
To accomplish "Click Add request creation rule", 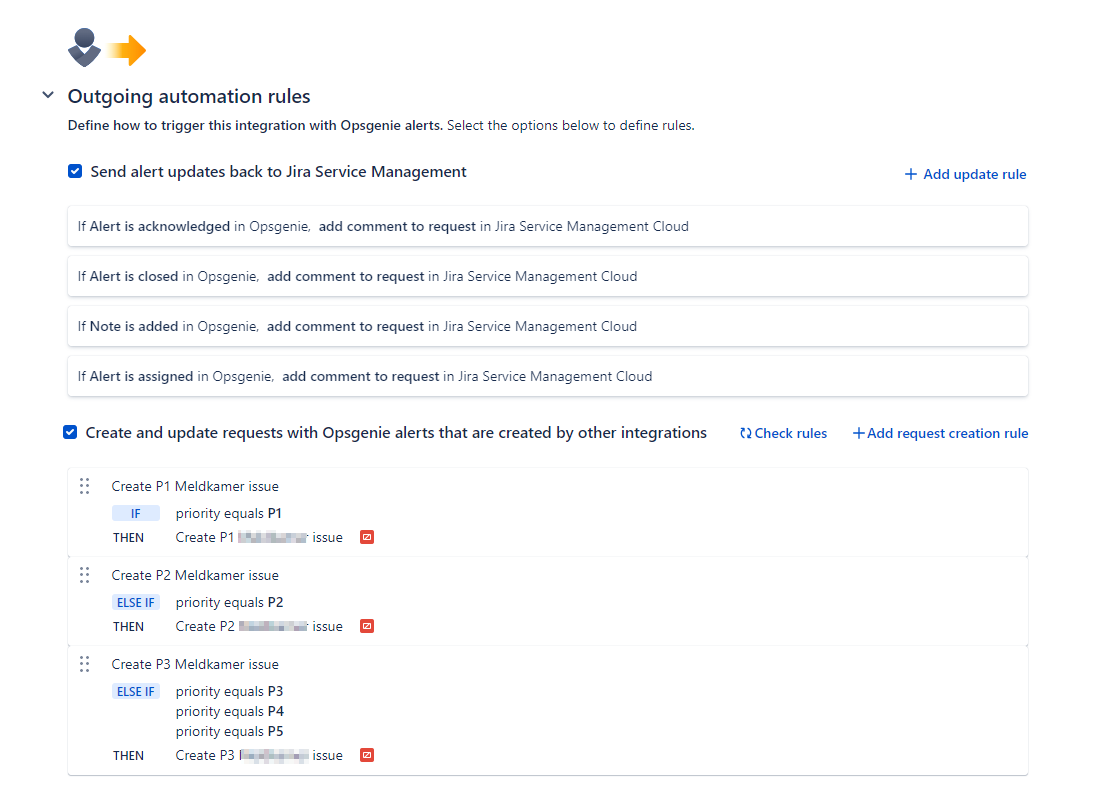I will [x=940, y=433].
